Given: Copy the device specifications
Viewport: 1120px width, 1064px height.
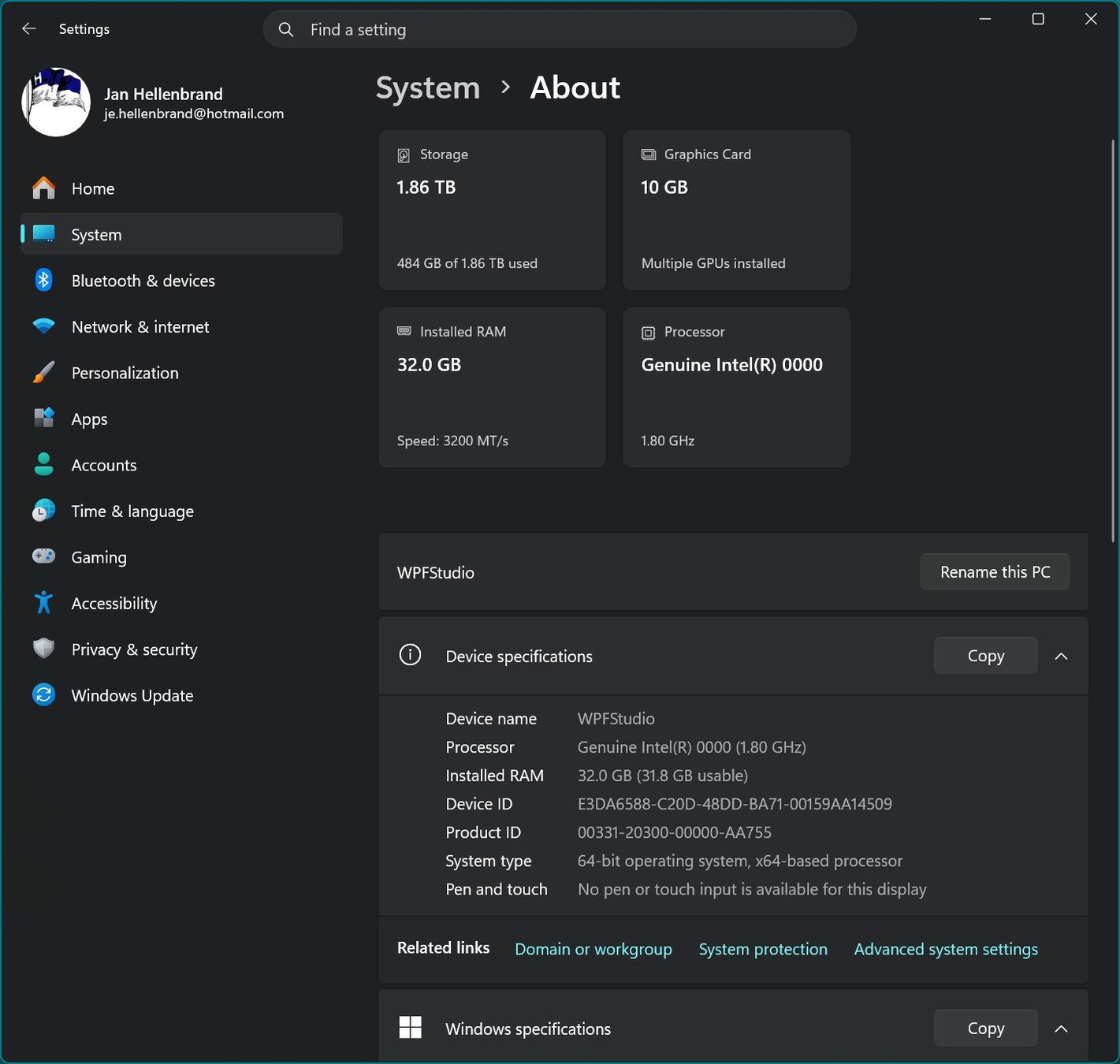Looking at the screenshot, I should pos(986,656).
